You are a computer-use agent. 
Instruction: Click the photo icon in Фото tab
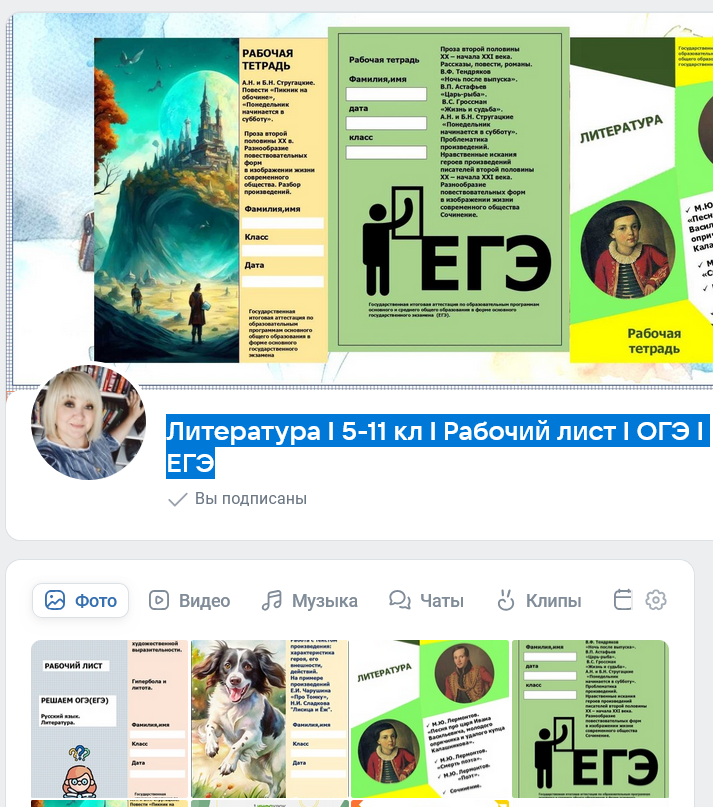pos(55,600)
